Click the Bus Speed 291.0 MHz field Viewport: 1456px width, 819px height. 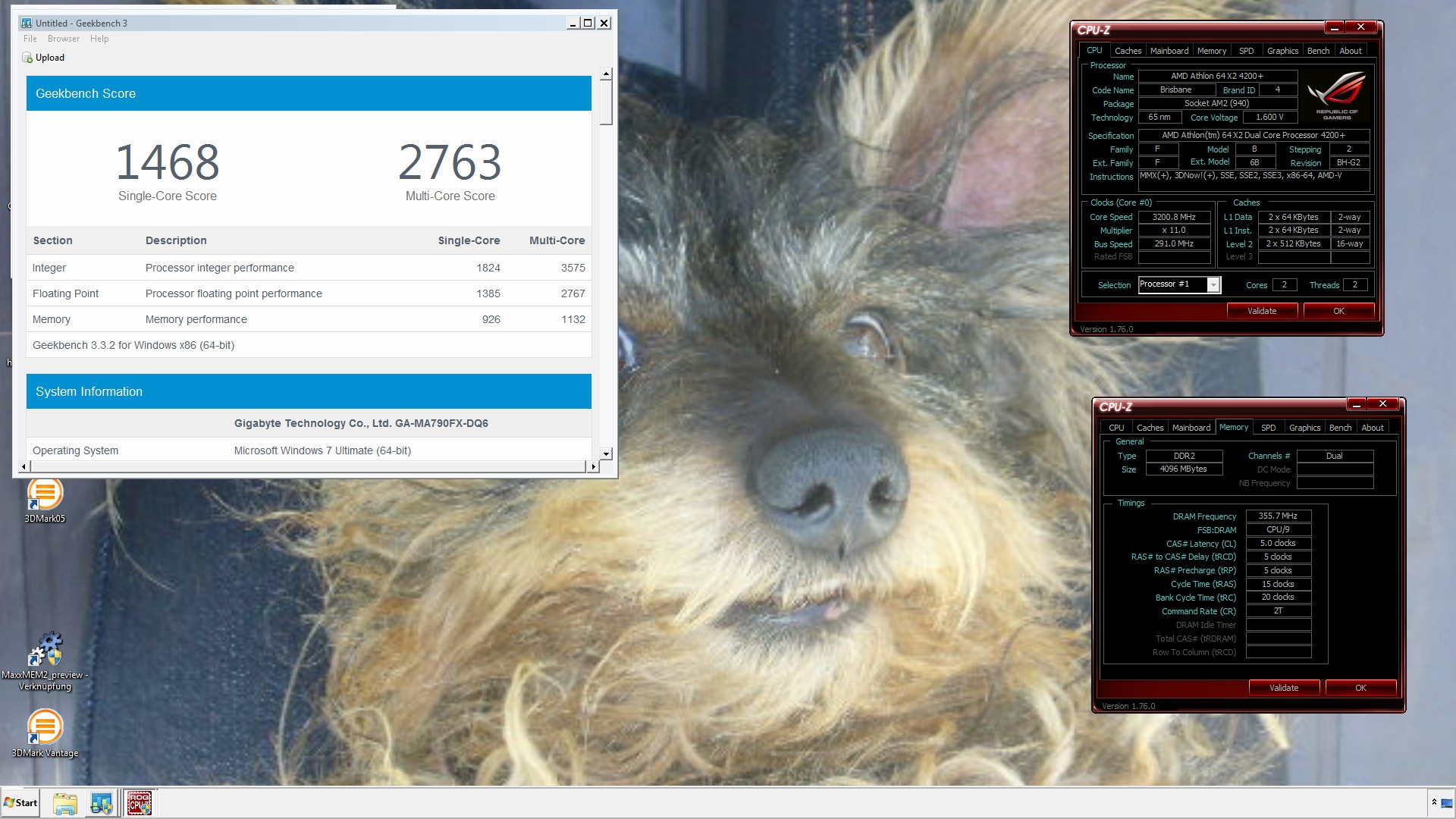click(1174, 244)
